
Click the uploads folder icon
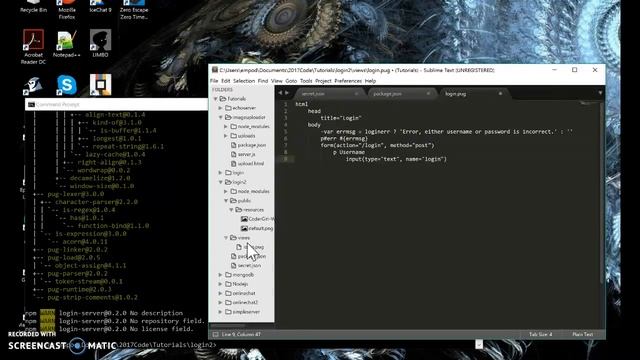pos(233,136)
